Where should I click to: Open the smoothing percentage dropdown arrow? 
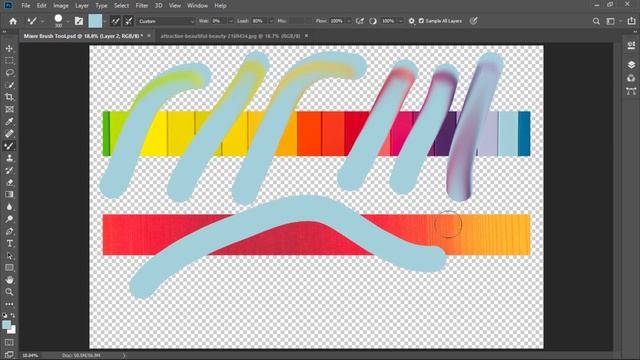click(x=400, y=21)
